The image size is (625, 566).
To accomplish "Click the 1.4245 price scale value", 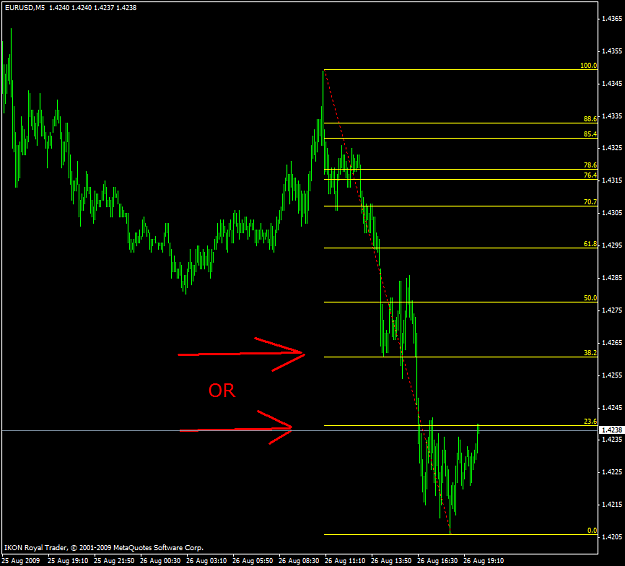I will pos(612,408).
